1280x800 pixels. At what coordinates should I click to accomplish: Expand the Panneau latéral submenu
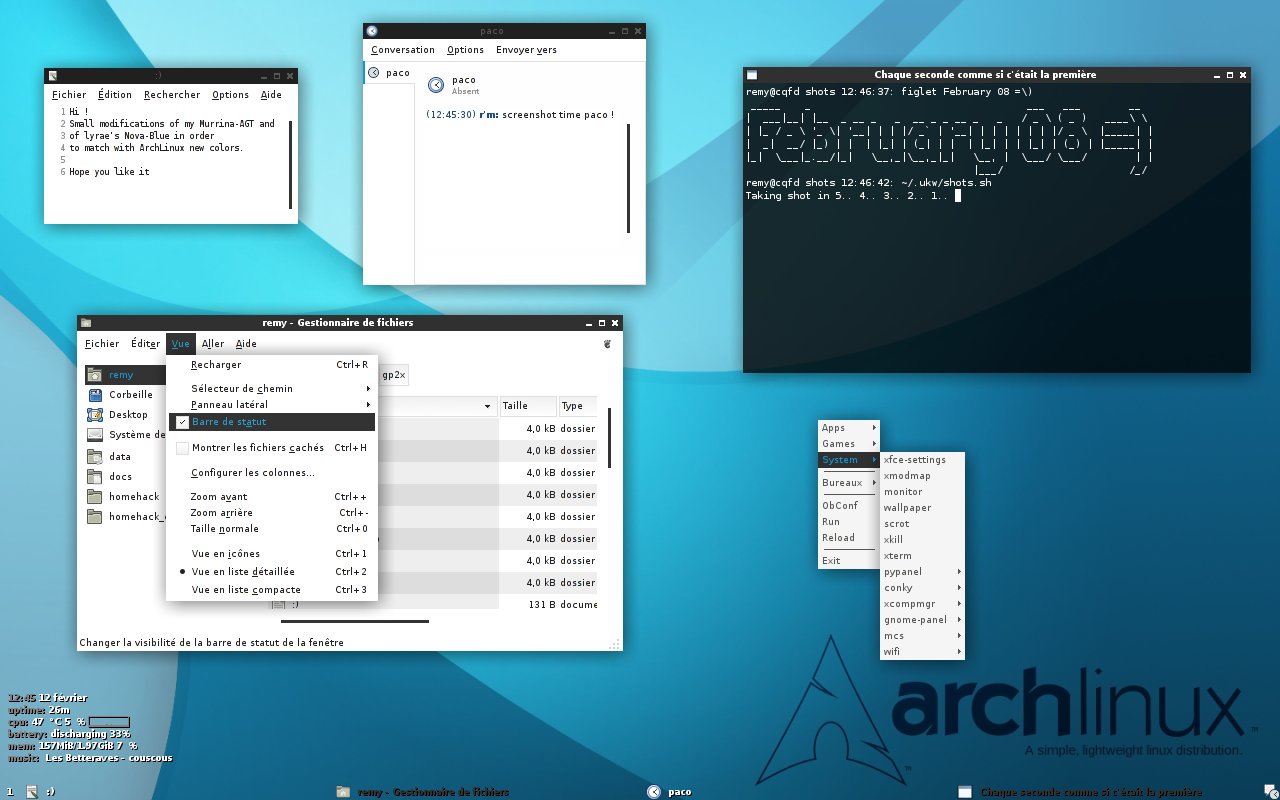coord(271,405)
